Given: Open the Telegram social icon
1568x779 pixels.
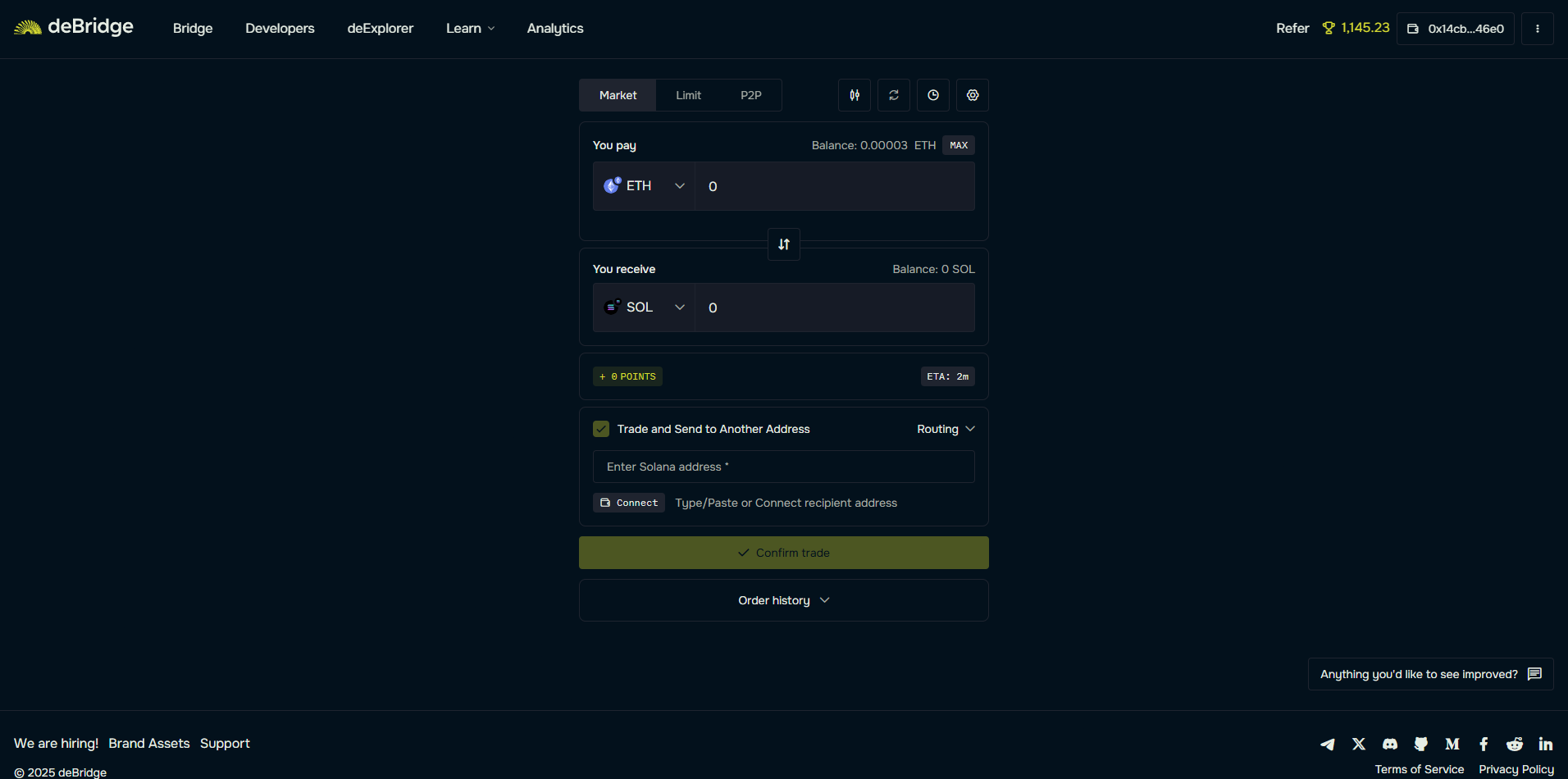Looking at the screenshot, I should [1328, 744].
